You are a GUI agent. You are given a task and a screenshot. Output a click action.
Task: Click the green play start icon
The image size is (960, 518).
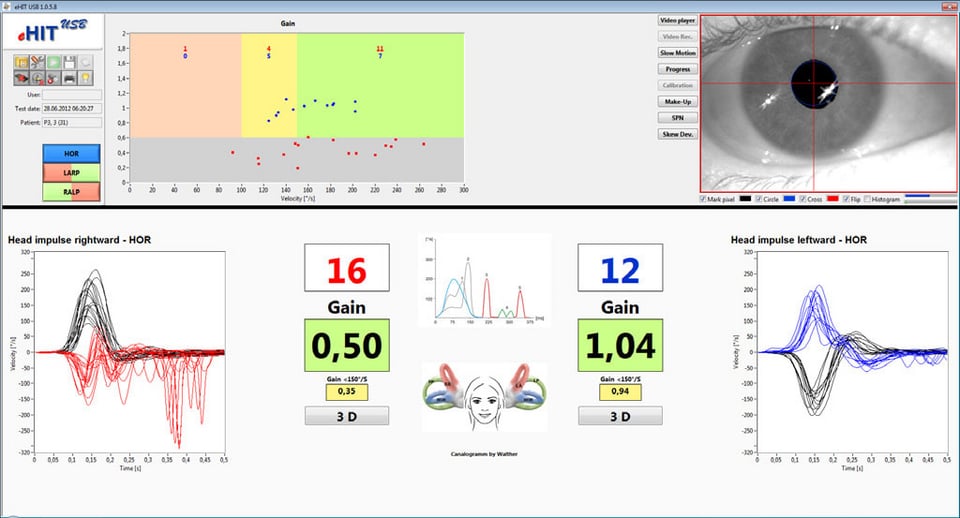pyautogui.click(x=53, y=62)
